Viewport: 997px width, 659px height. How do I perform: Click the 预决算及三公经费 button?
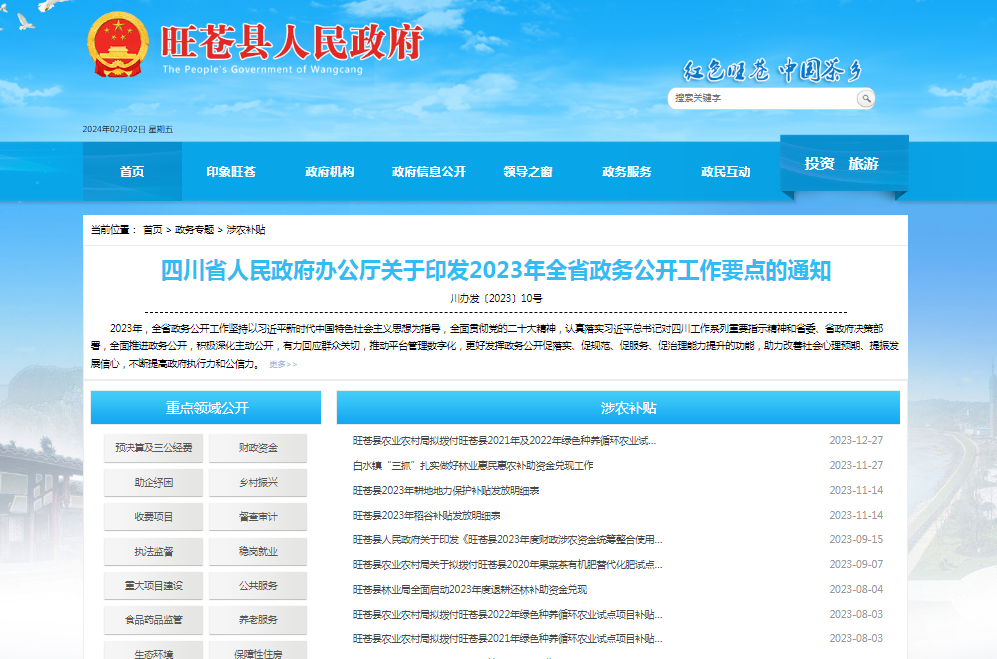coord(153,448)
